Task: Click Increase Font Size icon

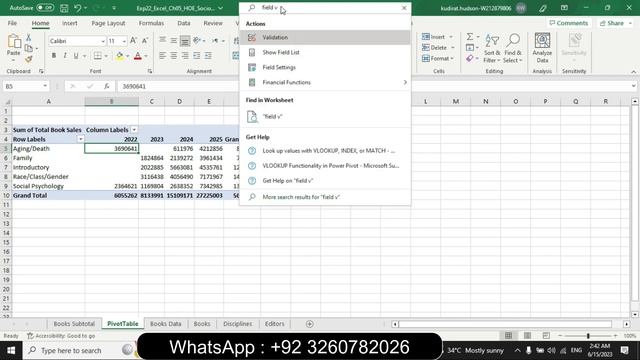Action: (x=133, y=41)
